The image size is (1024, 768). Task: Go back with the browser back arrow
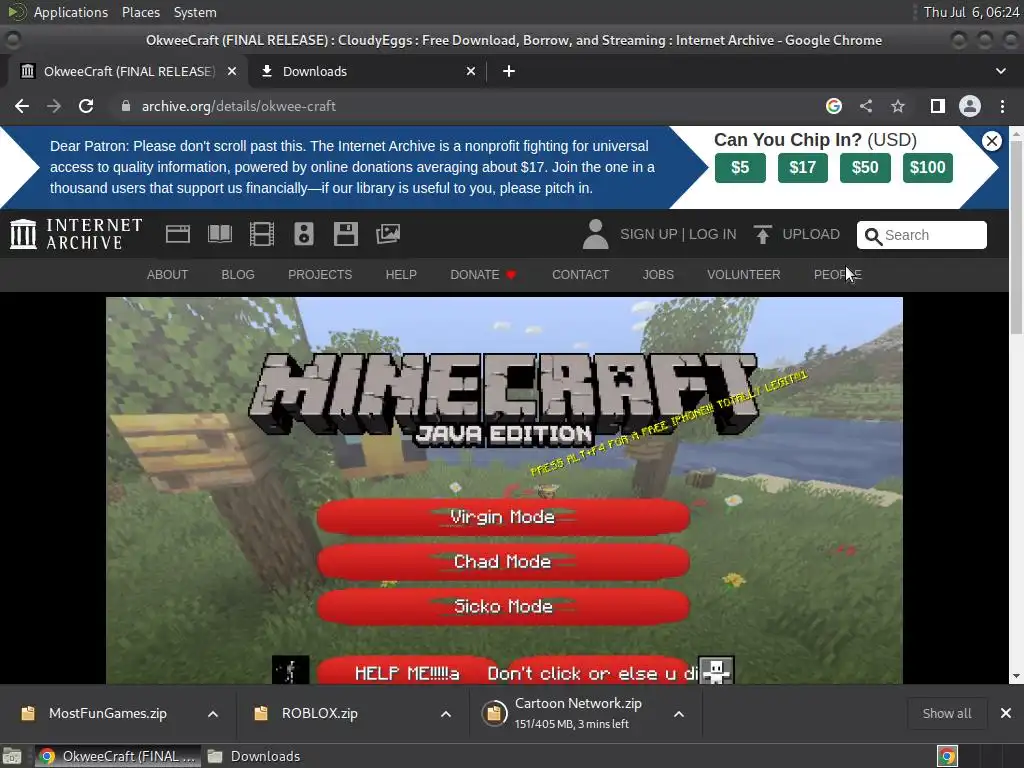pos(22,106)
